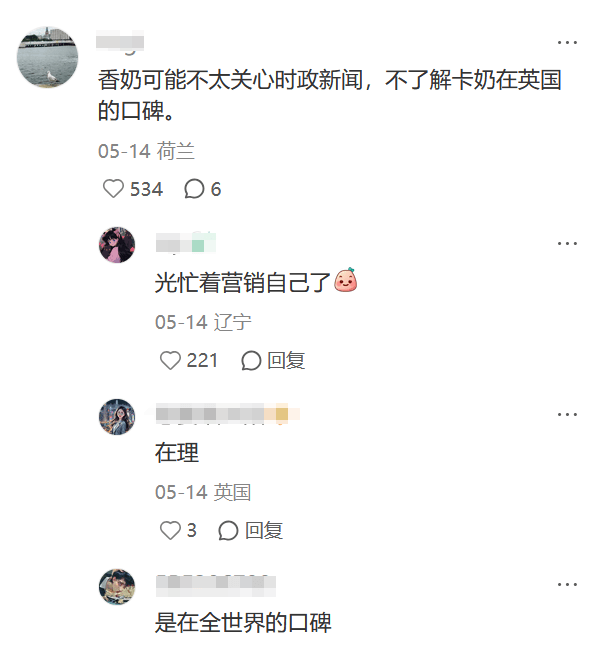Like the 在理 reply with 3 likes

[x=170, y=530]
